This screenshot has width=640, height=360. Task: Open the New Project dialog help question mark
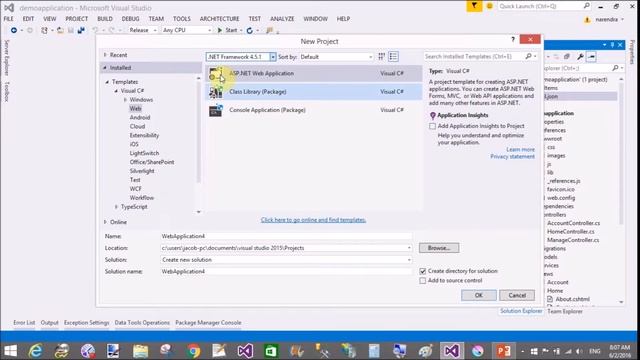click(x=513, y=39)
